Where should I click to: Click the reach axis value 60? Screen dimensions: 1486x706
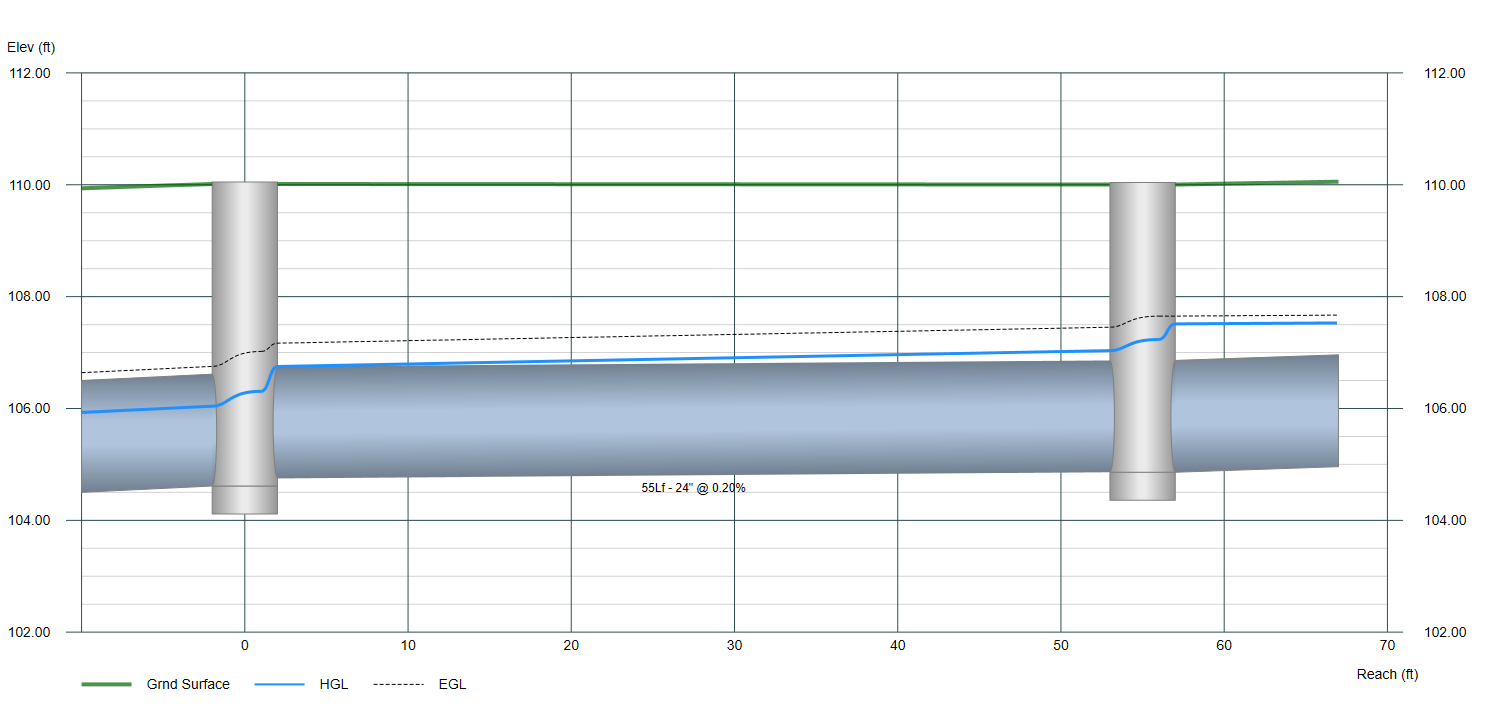coord(1224,648)
